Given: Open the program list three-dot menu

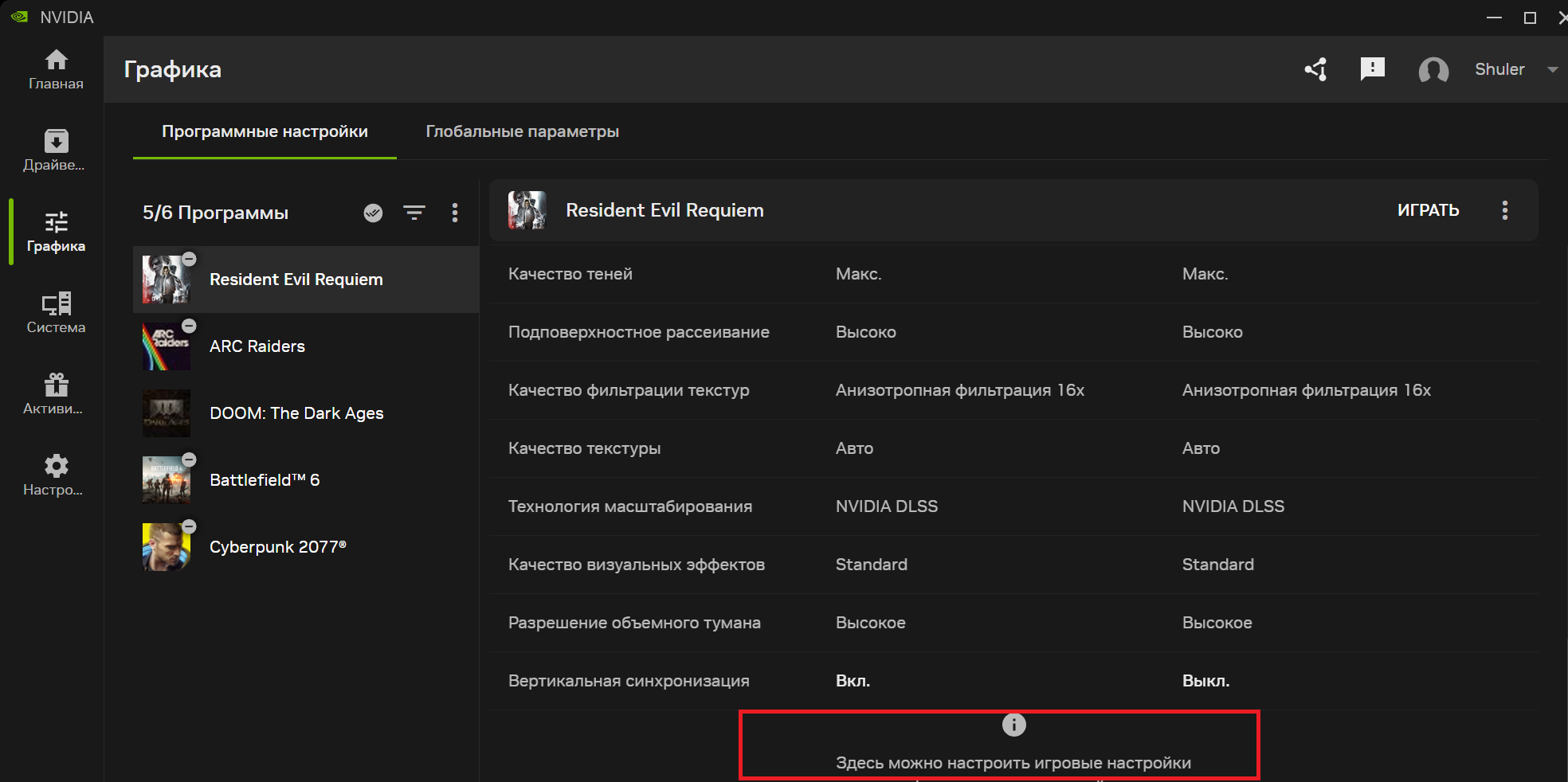Looking at the screenshot, I should 455,213.
